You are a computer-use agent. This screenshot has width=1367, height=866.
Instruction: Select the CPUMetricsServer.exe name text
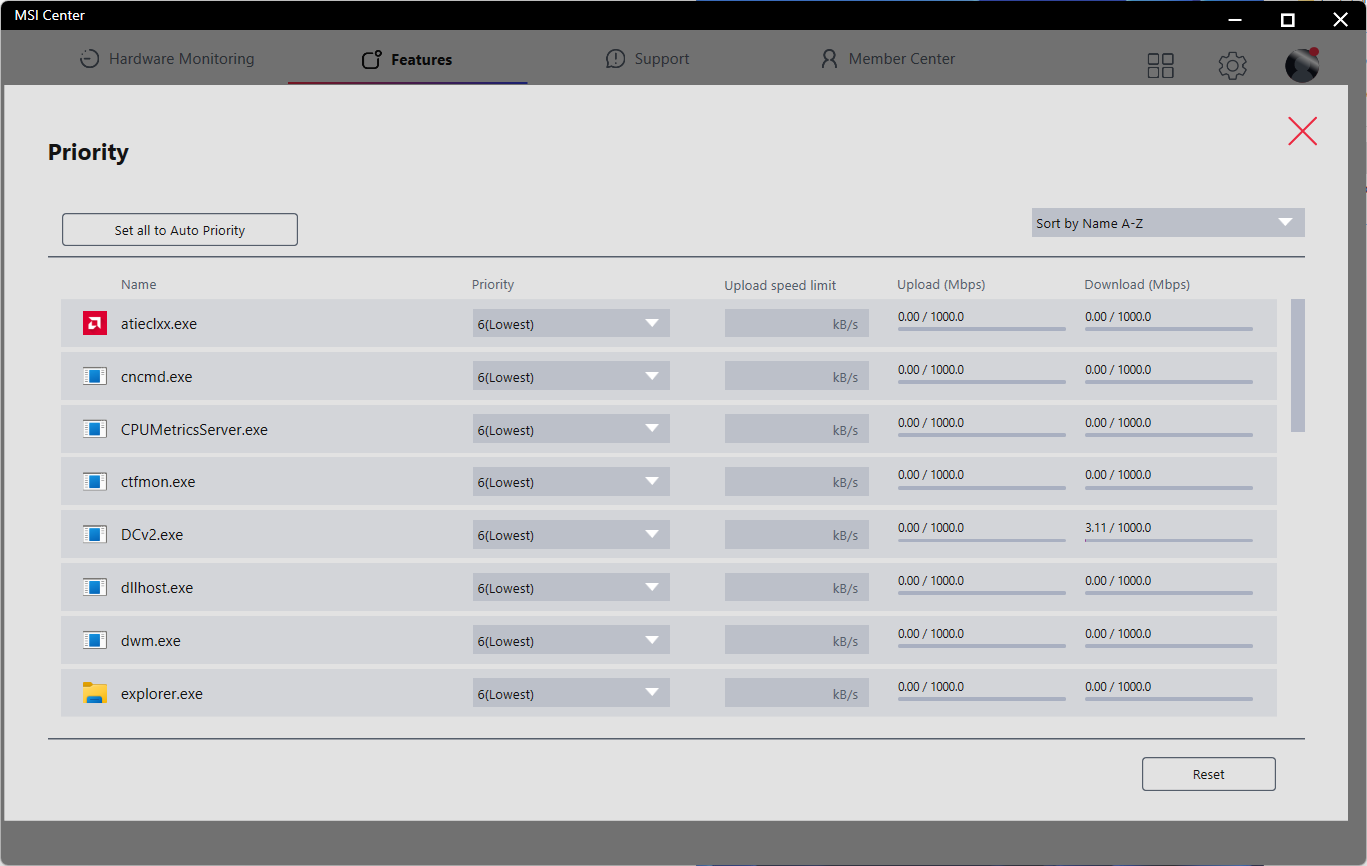(194, 430)
